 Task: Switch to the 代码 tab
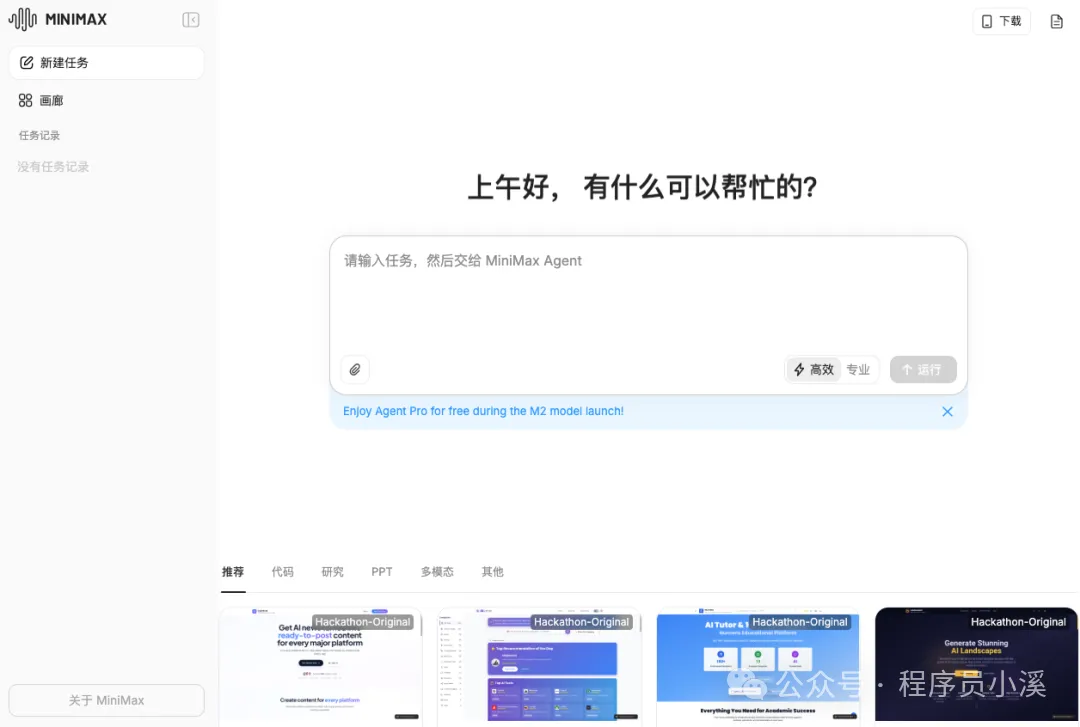pos(283,571)
